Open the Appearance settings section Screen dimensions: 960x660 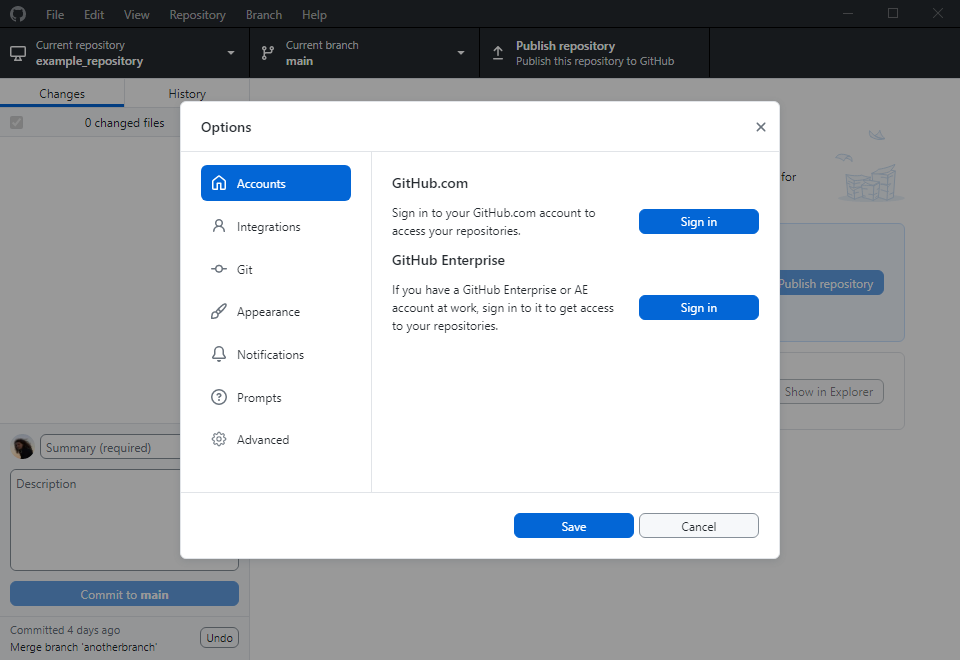coord(276,312)
